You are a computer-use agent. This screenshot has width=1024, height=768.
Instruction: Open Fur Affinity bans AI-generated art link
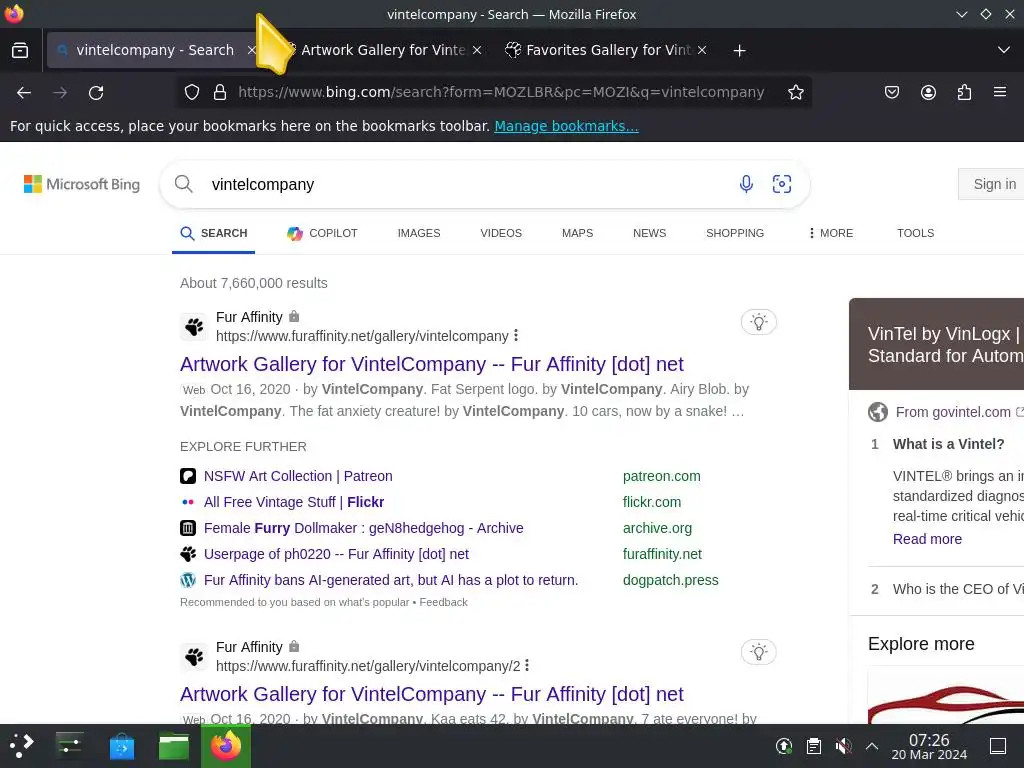(x=391, y=581)
